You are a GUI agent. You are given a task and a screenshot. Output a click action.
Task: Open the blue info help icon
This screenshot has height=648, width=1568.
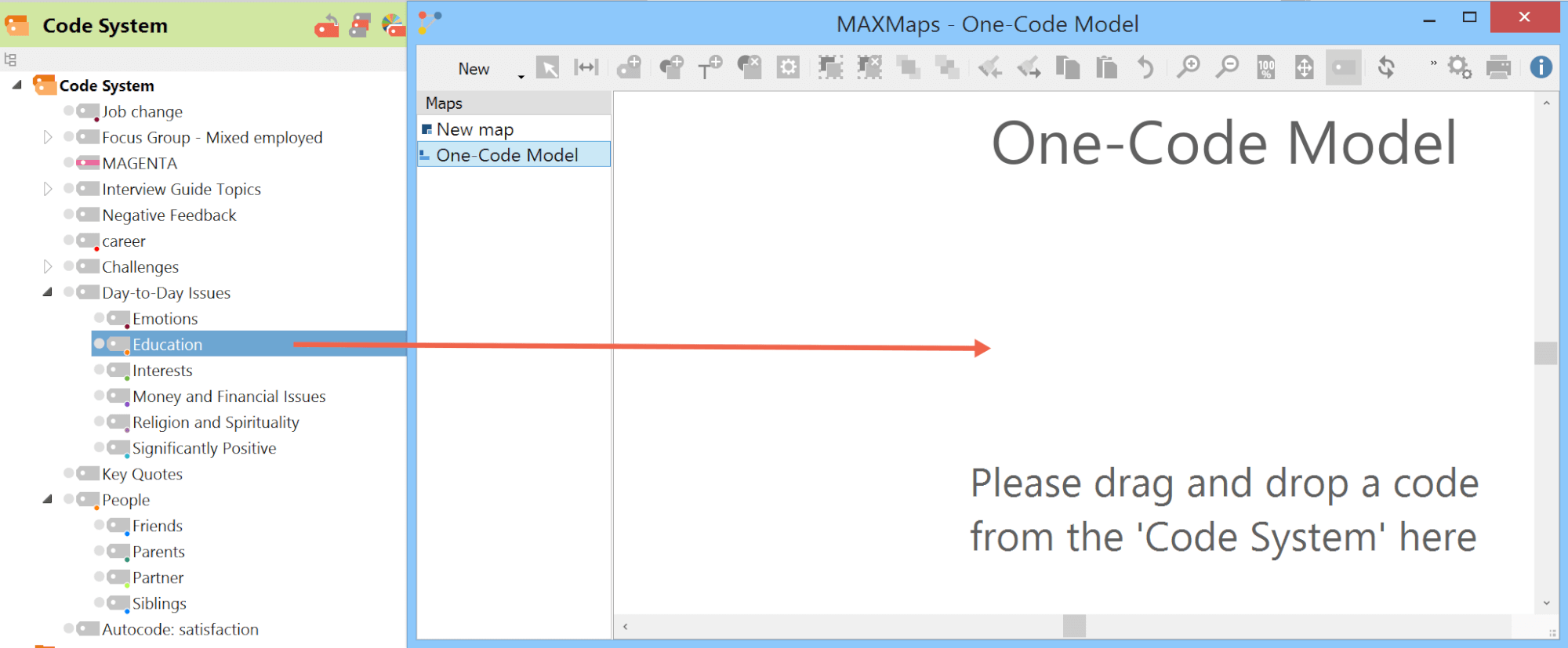(x=1541, y=67)
